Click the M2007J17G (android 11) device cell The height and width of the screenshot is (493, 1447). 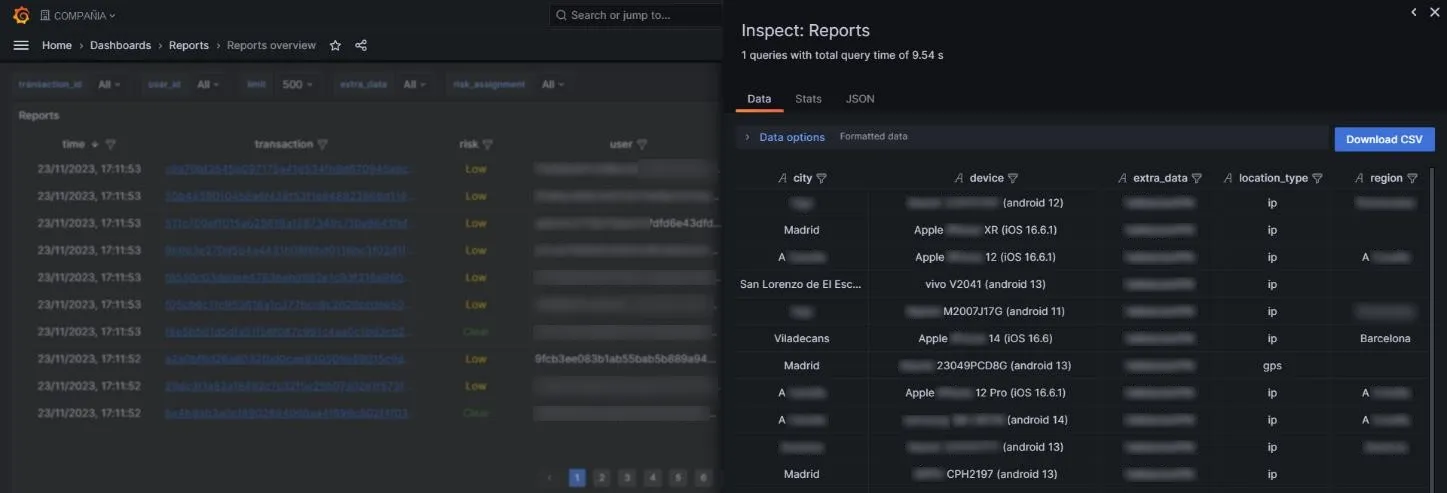pos(986,311)
